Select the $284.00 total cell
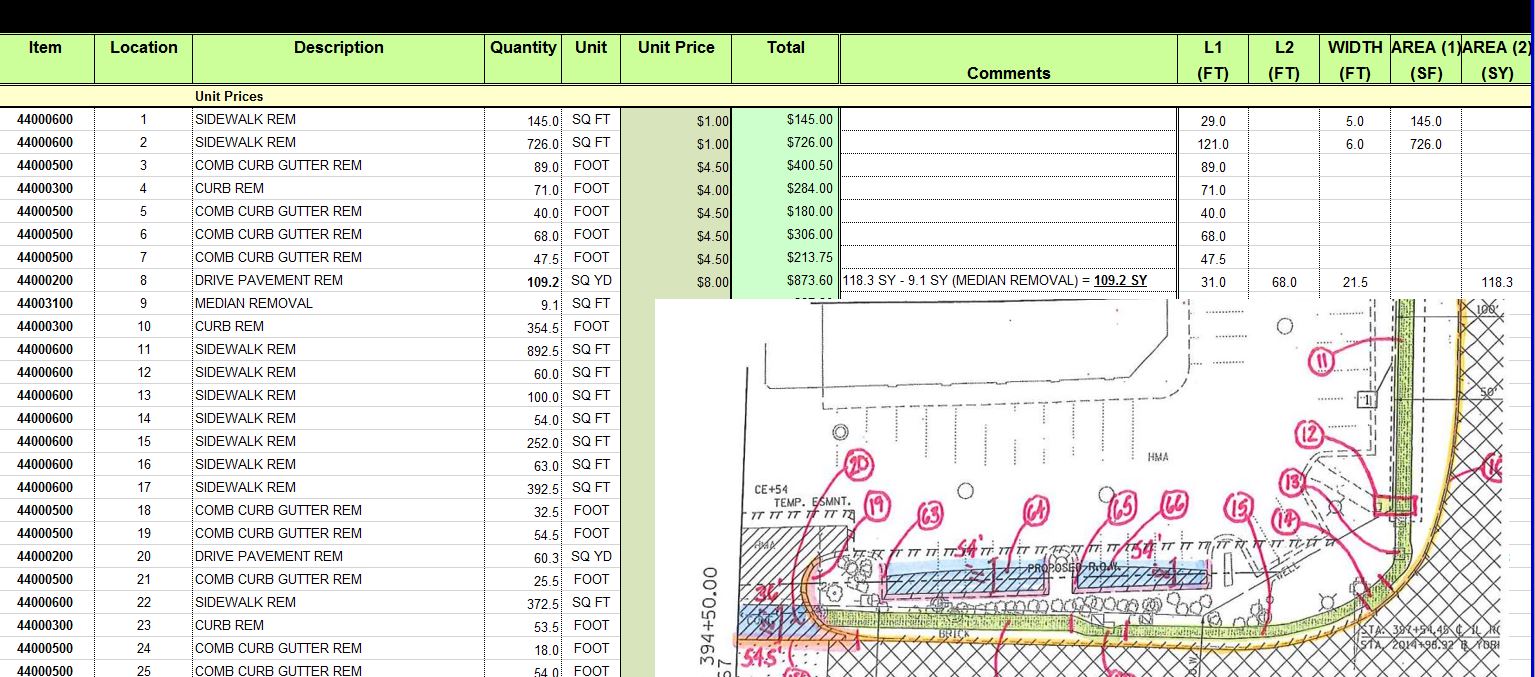The image size is (1535, 677). [x=785, y=188]
